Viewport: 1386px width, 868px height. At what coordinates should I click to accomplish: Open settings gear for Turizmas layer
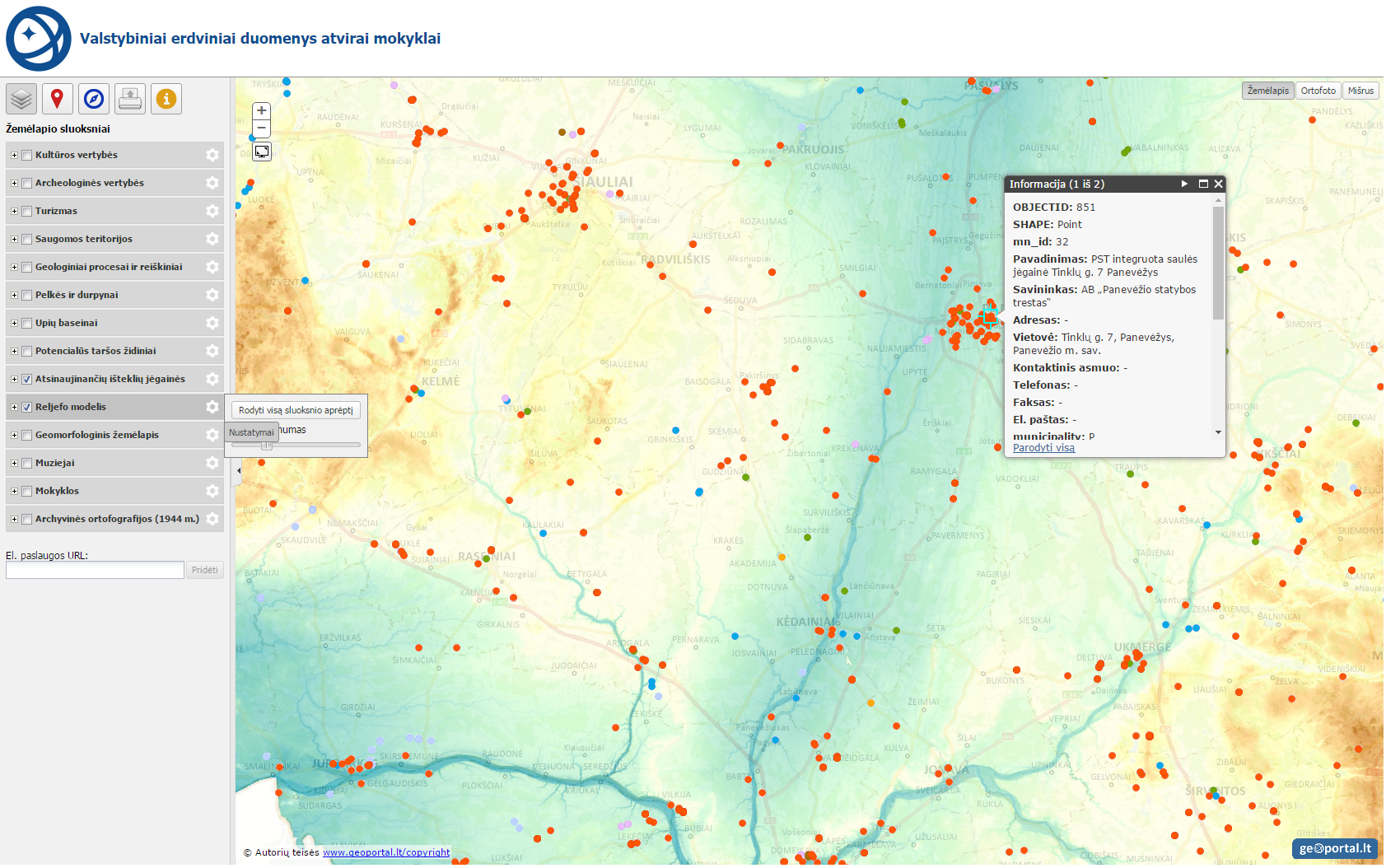(212, 211)
